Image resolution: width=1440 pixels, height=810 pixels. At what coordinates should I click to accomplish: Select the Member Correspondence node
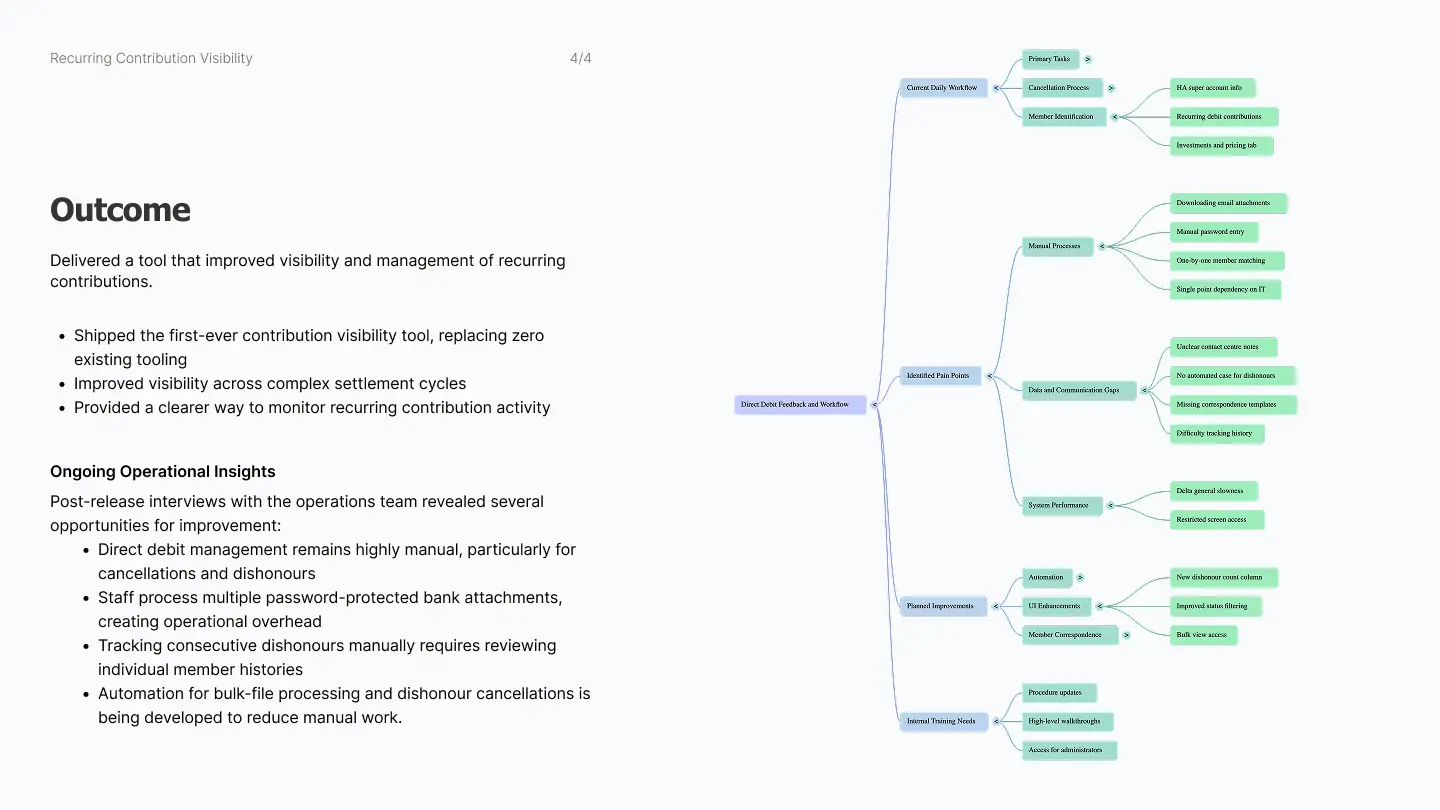[1070, 635]
